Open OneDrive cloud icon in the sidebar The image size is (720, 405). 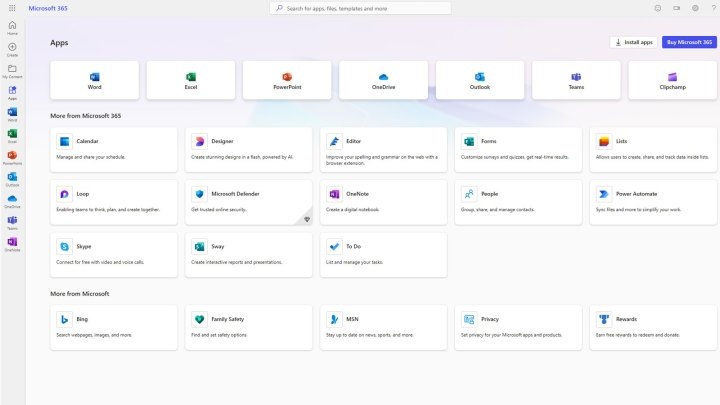click(12, 201)
